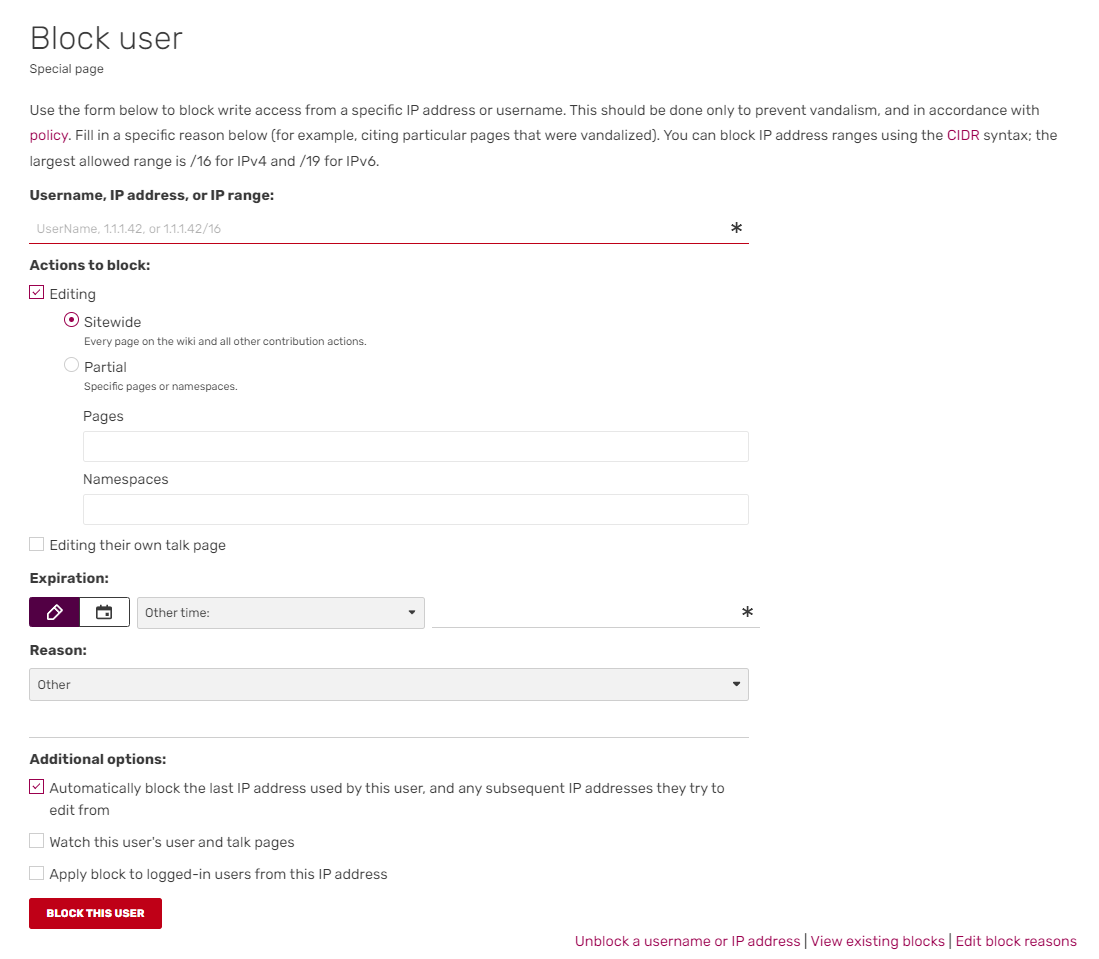Focus the Username, IP address field
Image resolution: width=1099 pixels, height=959 pixels.
pyautogui.click(x=380, y=229)
